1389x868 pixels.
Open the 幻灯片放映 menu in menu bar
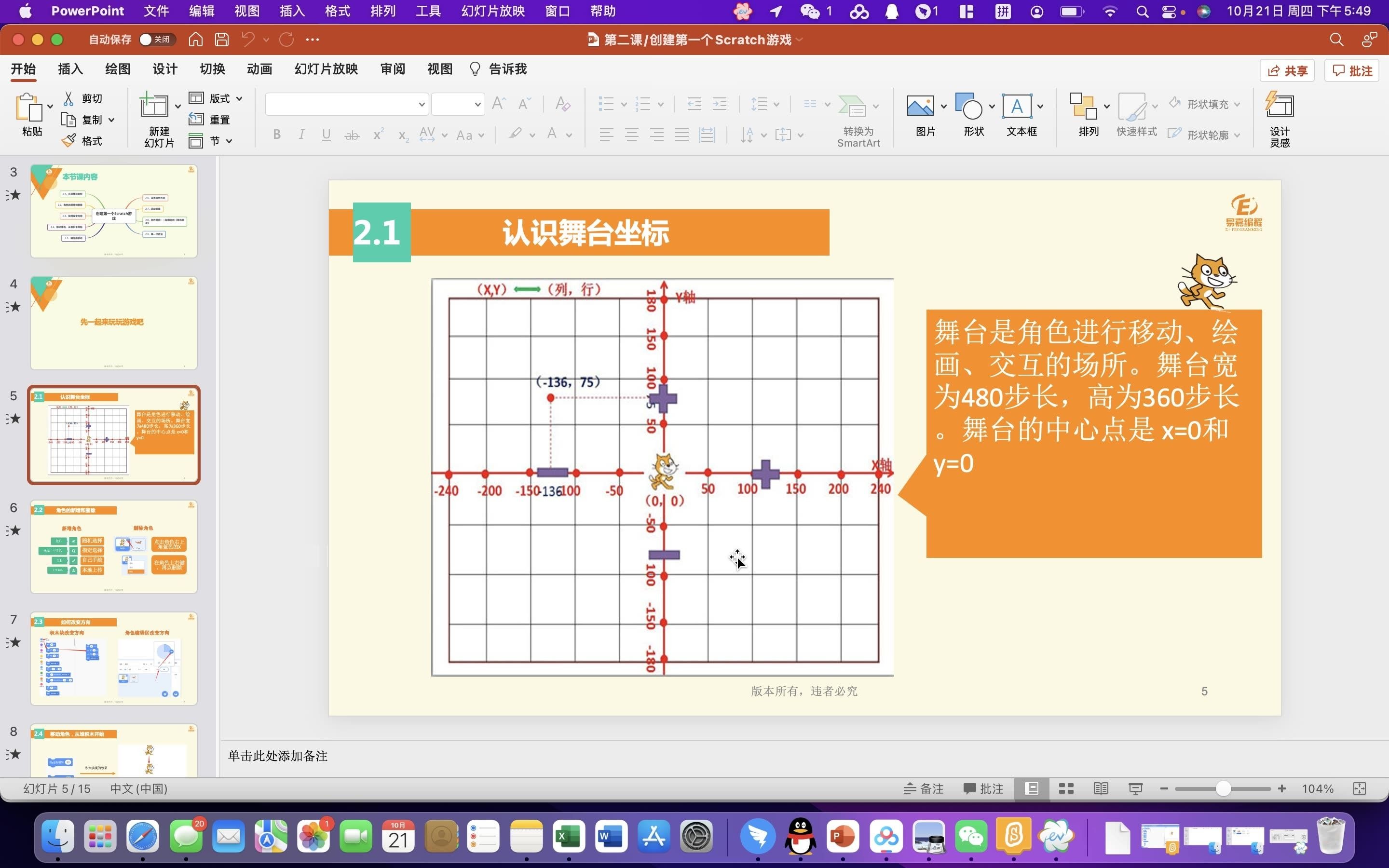492,11
